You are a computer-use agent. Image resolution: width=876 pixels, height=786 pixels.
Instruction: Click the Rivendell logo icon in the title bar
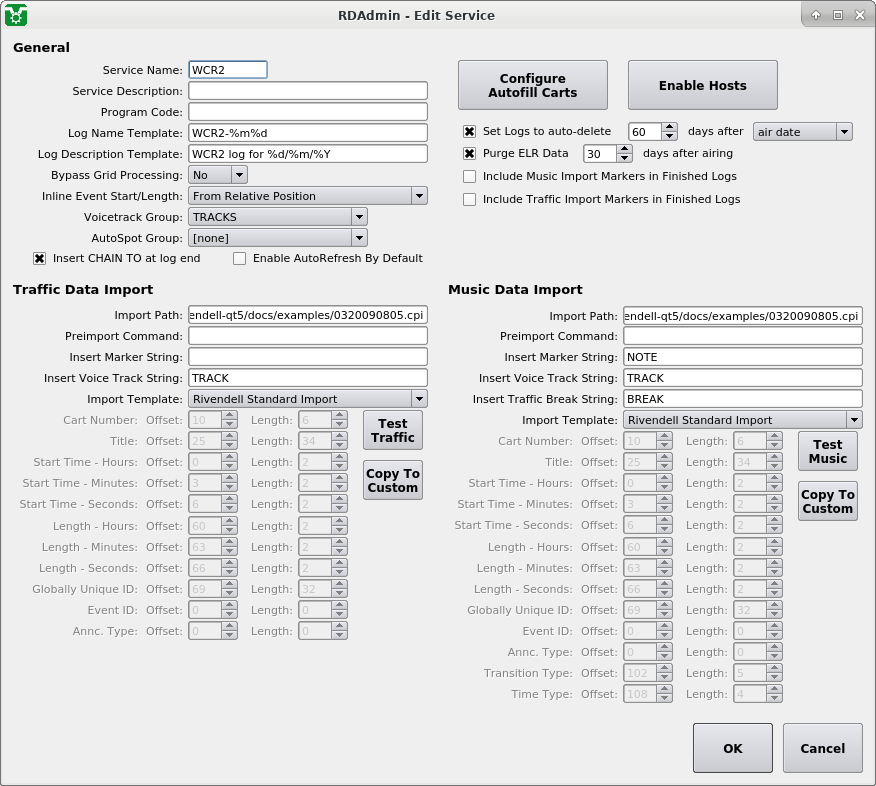16,15
